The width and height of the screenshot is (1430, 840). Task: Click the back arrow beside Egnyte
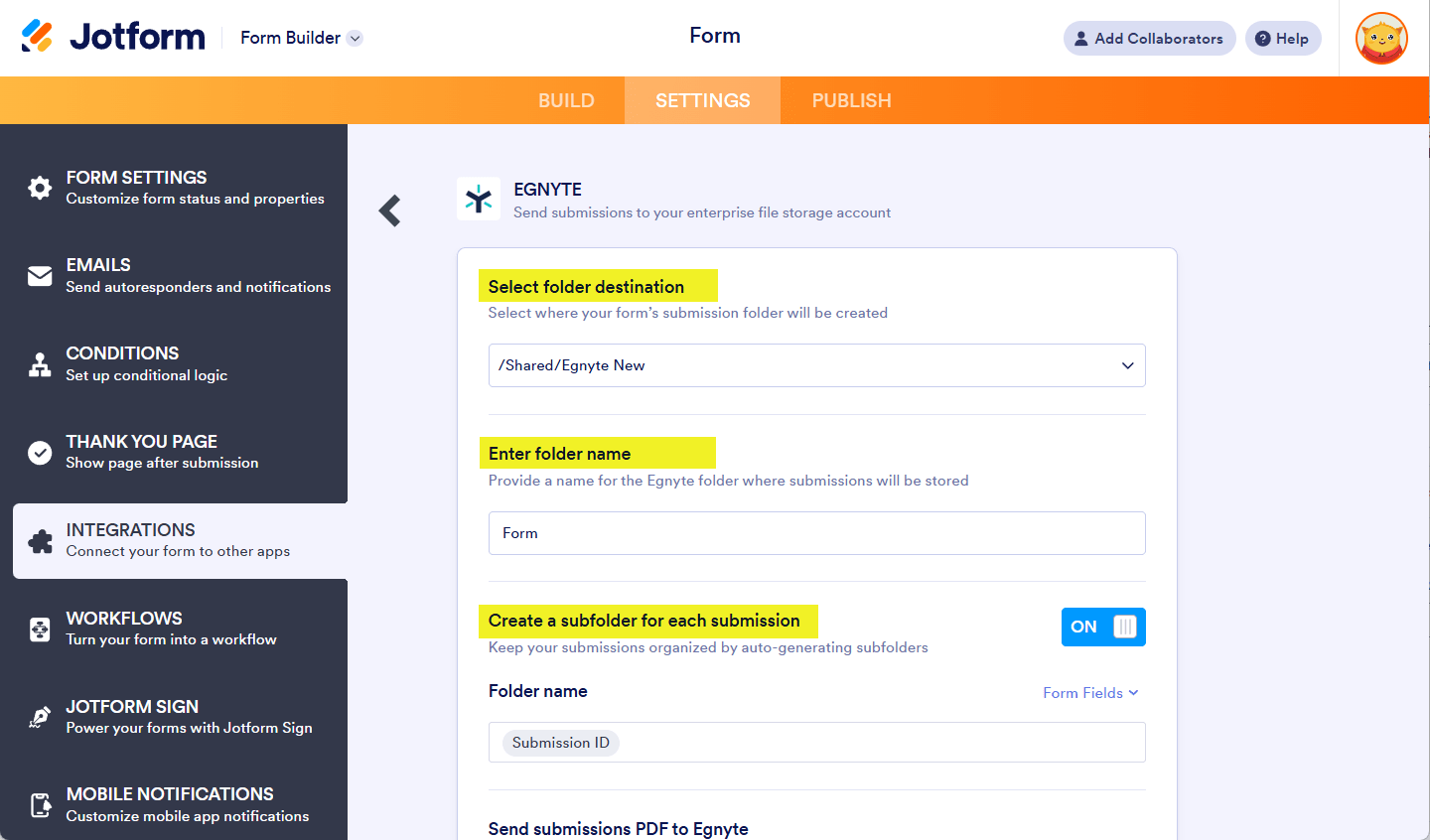click(389, 210)
